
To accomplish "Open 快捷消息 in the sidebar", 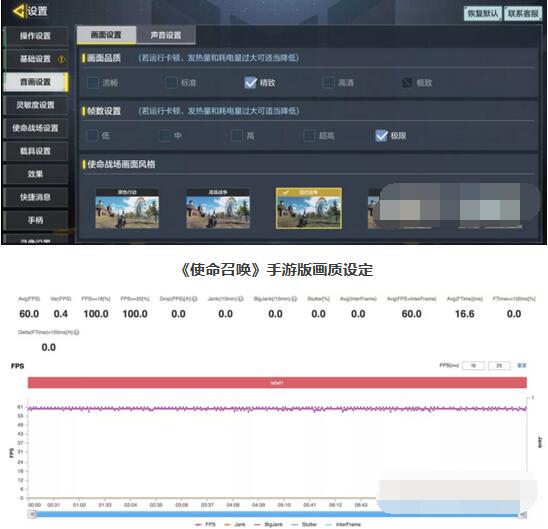I will [35, 197].
